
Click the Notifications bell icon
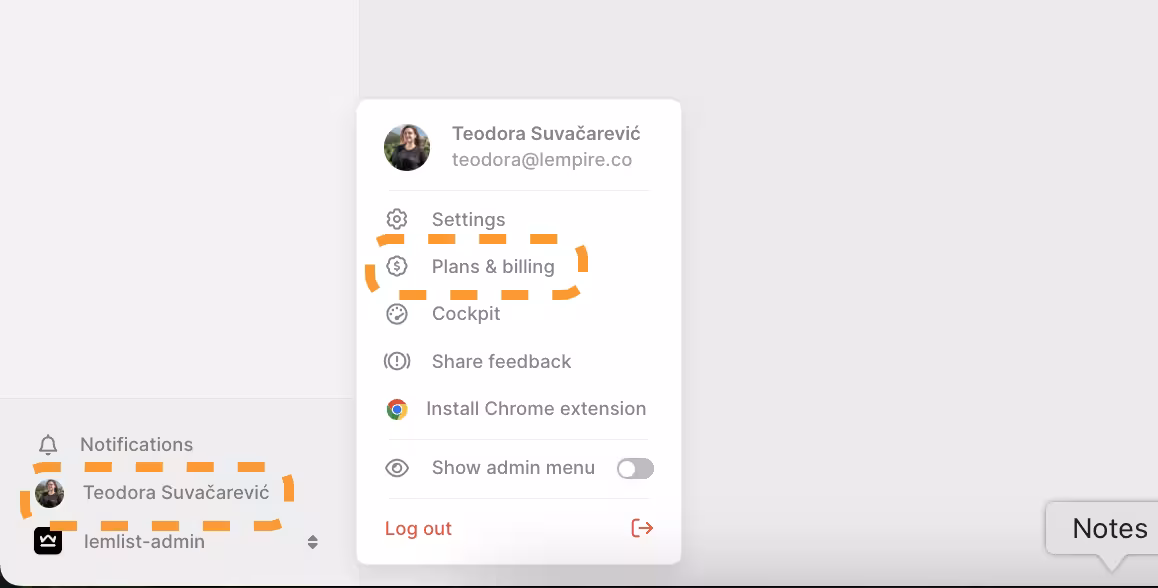pos(48,445)
